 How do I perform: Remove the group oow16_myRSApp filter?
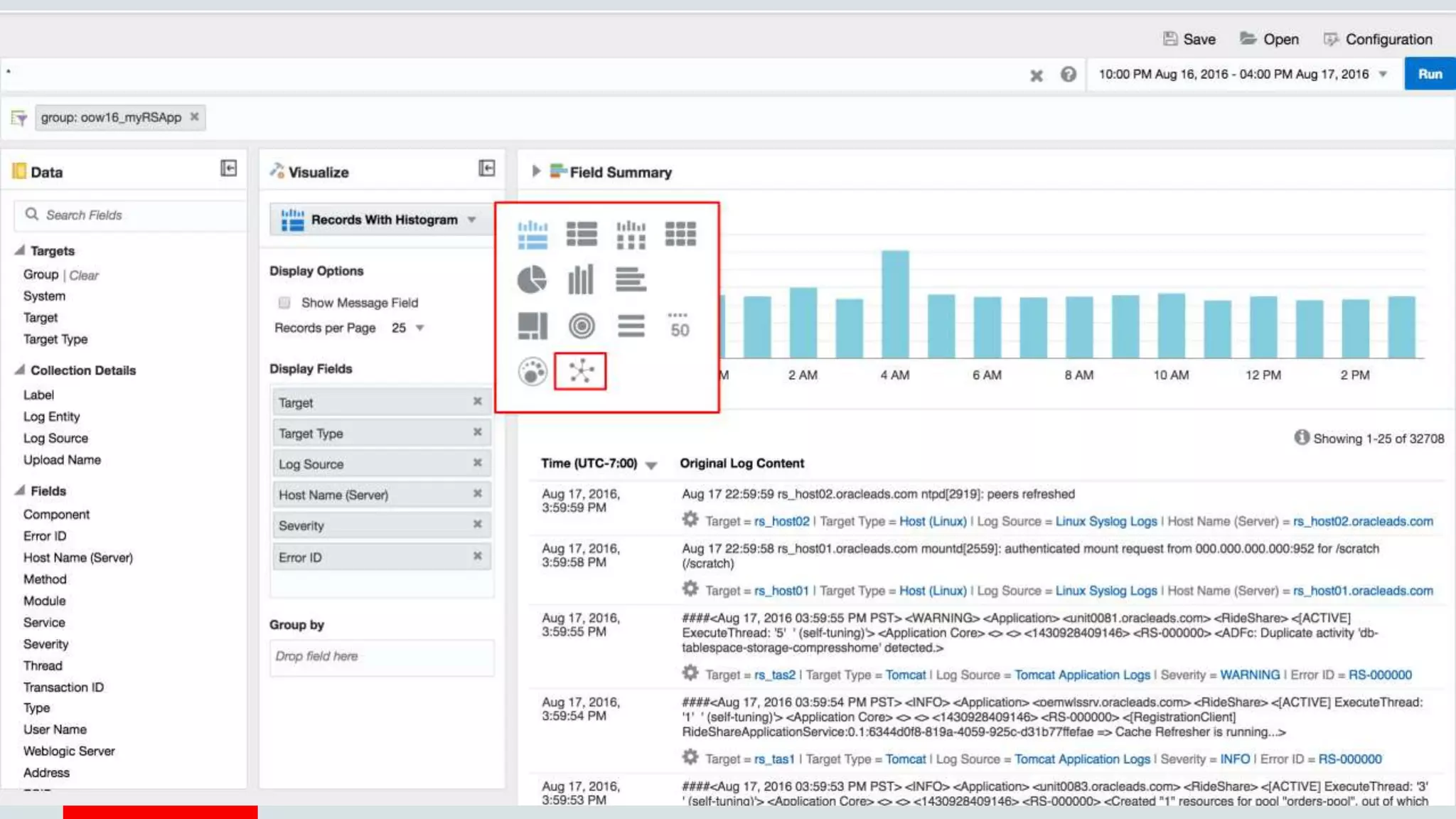(x=194, y=117)
